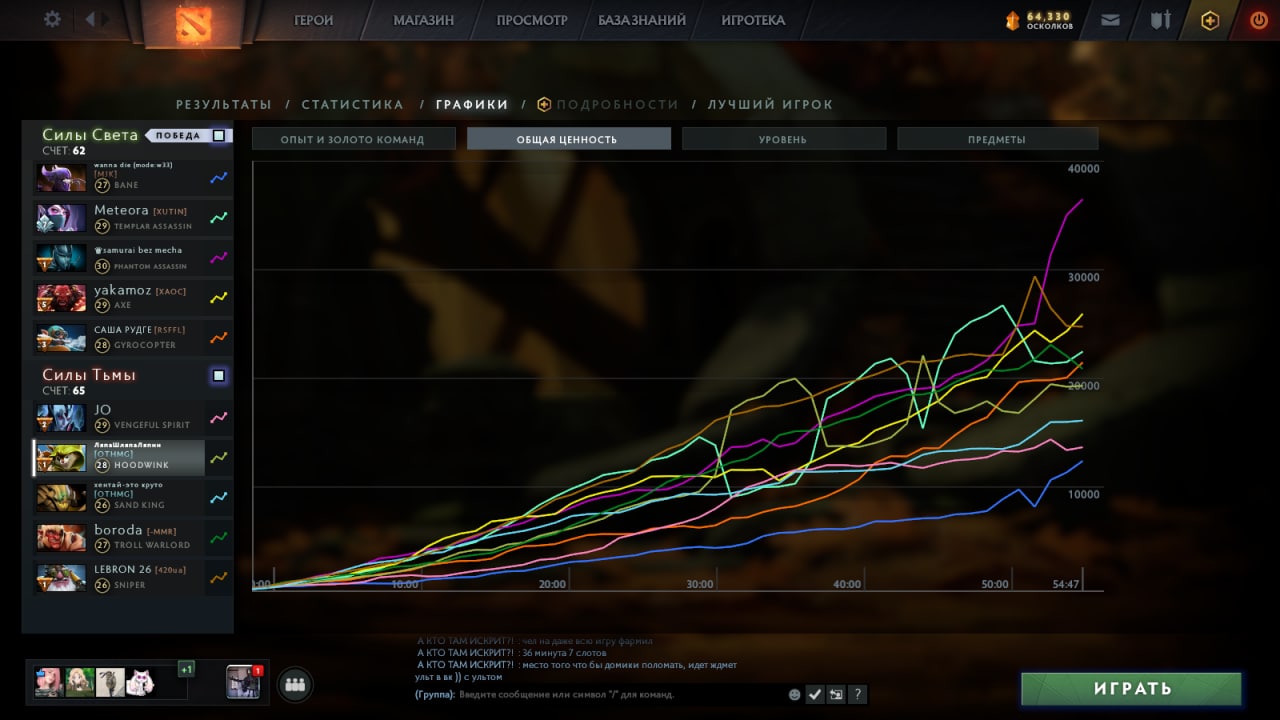The image size is (1280, 720).
Task: Show ПРЕДМЕТЫ graph
Action: (997, 139)
